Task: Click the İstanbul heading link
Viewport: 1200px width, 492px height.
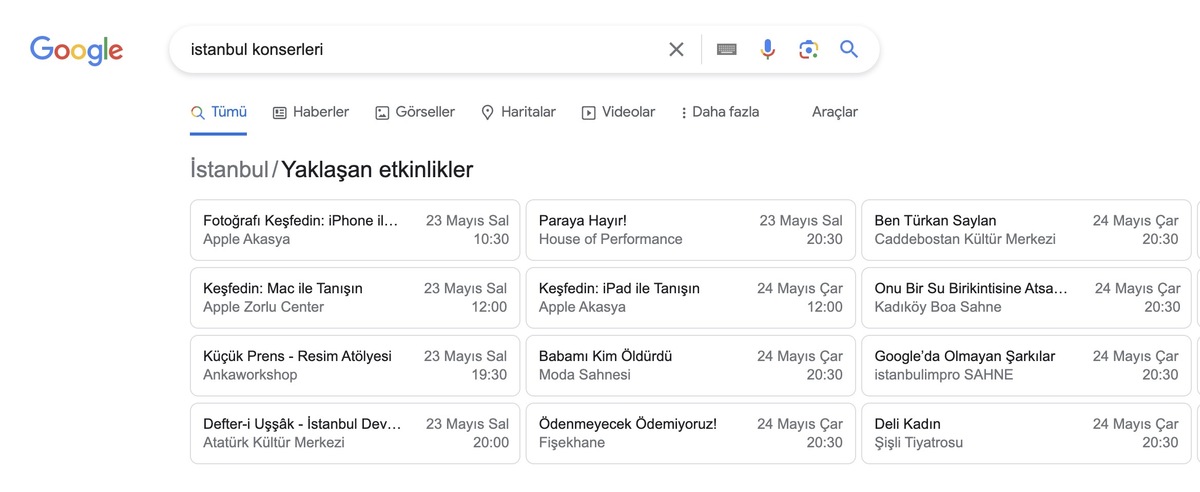Action: pos(229,170)
